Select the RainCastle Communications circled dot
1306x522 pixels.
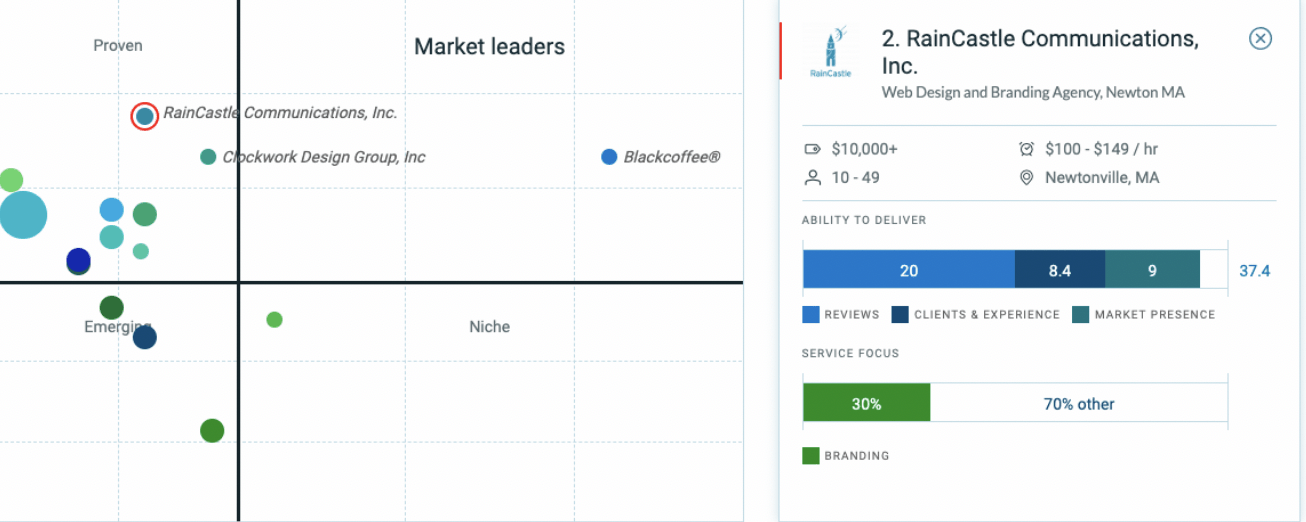[x=145, y=116]
